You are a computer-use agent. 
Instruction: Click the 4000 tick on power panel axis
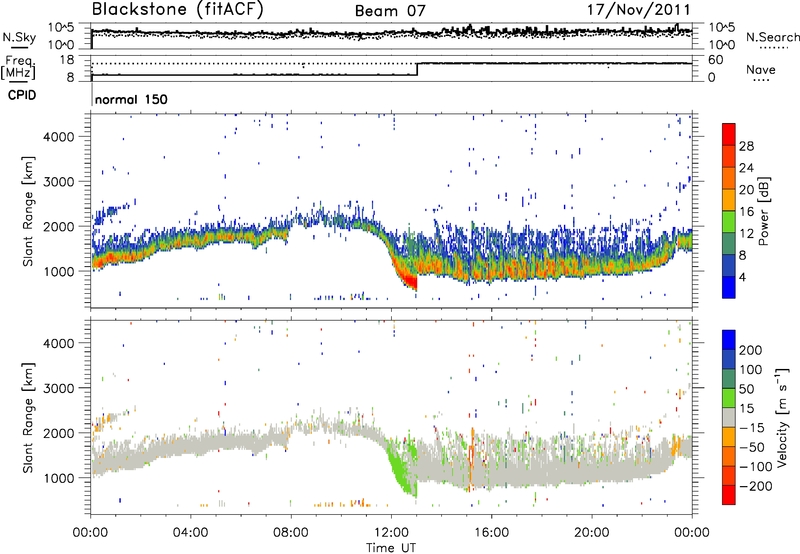[58, 137]
